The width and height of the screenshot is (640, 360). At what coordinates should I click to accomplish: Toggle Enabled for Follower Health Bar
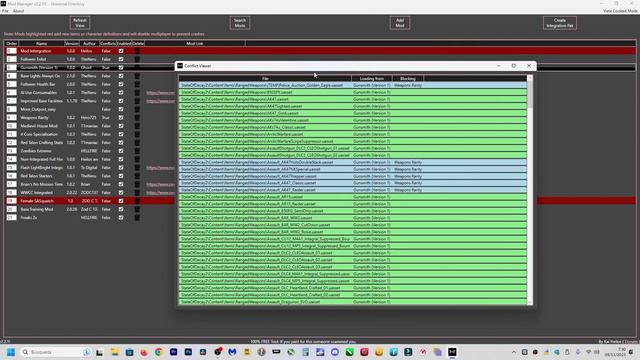[121, 84]
